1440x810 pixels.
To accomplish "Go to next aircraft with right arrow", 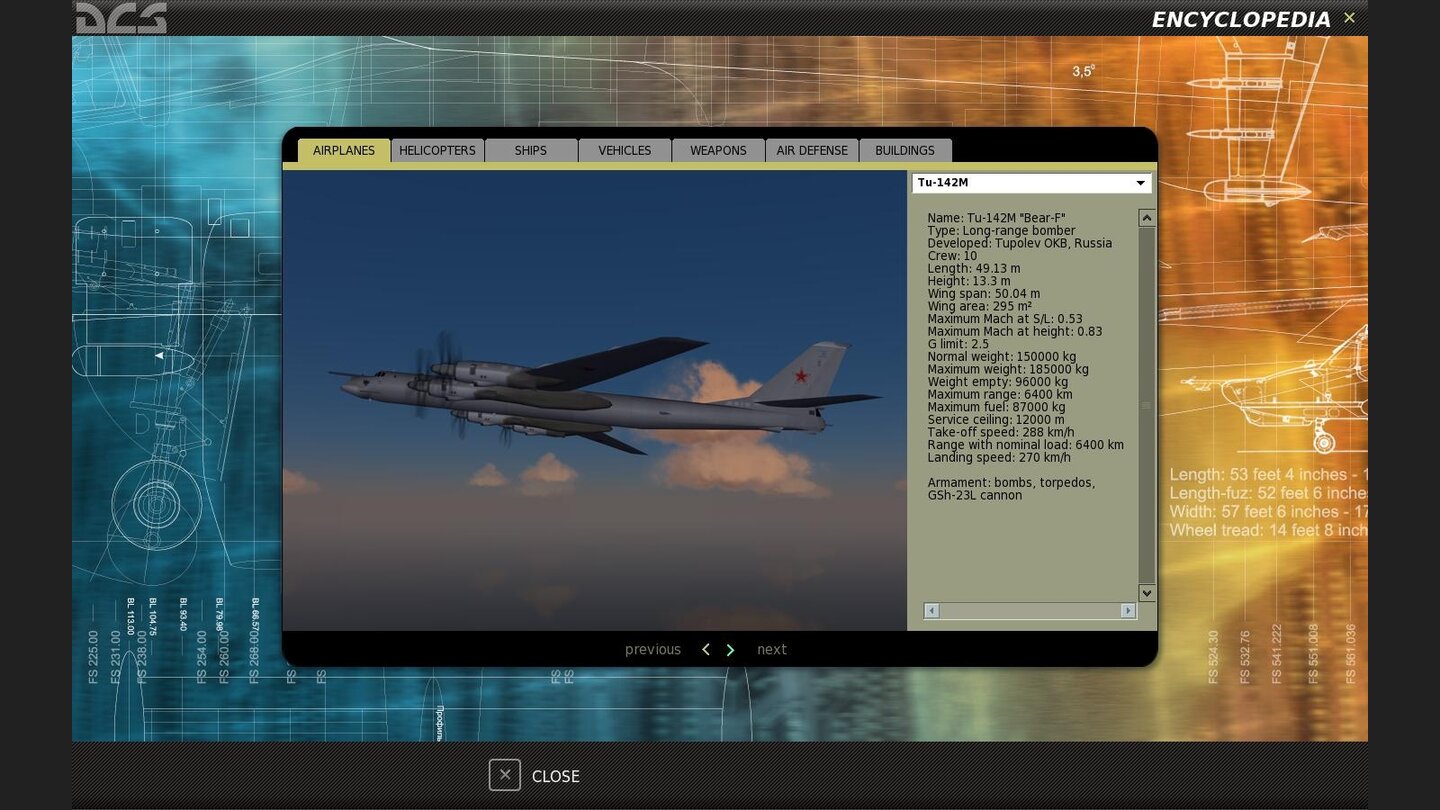I will (x=730, y=650).
